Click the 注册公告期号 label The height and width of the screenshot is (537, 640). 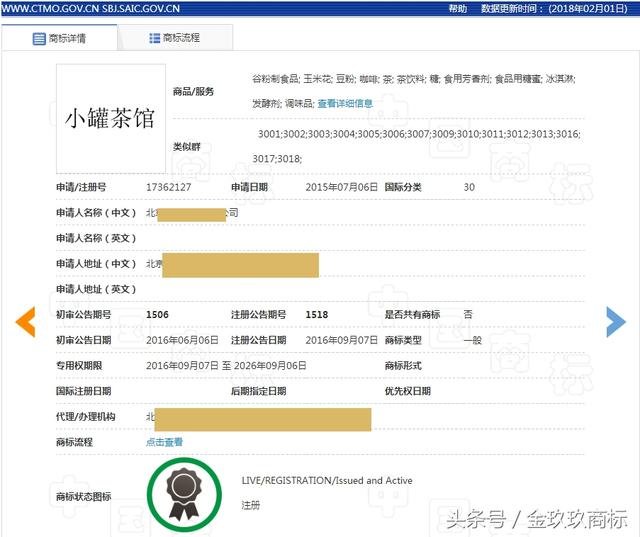tap(258, 315)
